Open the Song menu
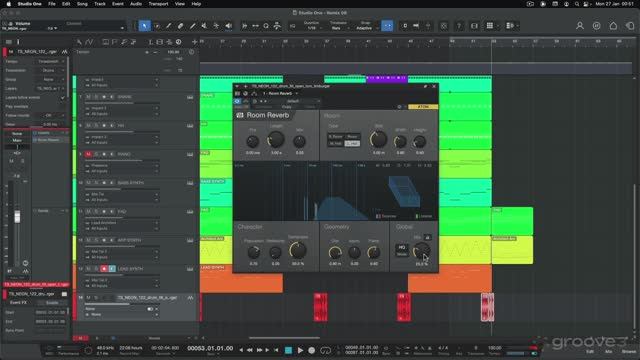This screenshot has width=640, height=360. [82, 4]
